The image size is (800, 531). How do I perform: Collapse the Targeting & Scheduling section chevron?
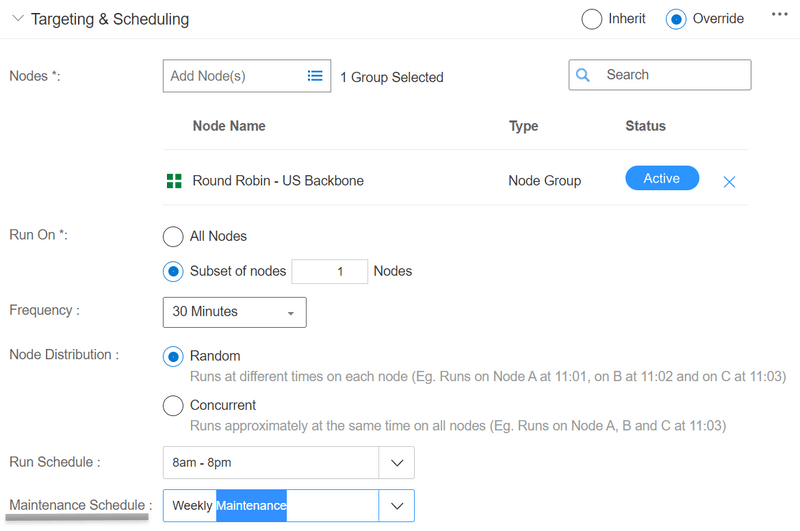[x=17, y=19]
